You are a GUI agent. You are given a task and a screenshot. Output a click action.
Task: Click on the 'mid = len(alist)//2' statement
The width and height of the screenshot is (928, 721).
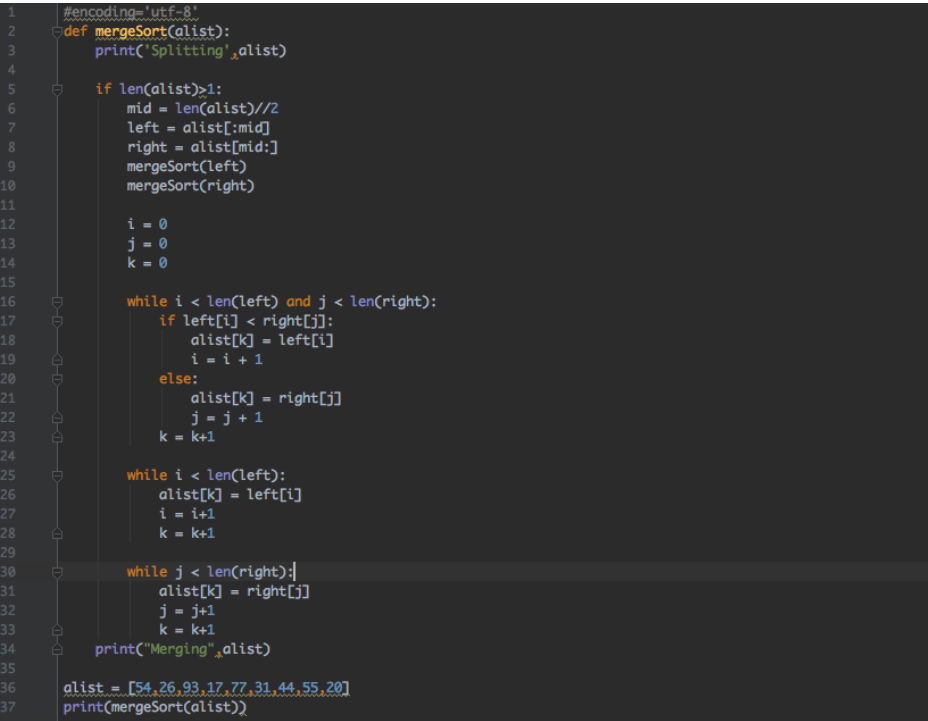208,108
